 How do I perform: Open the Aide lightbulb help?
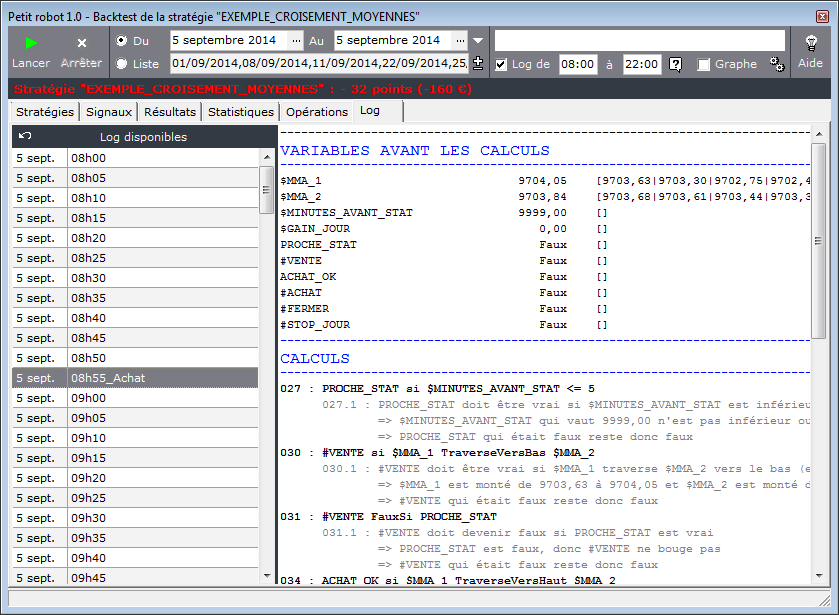point(811,43)
